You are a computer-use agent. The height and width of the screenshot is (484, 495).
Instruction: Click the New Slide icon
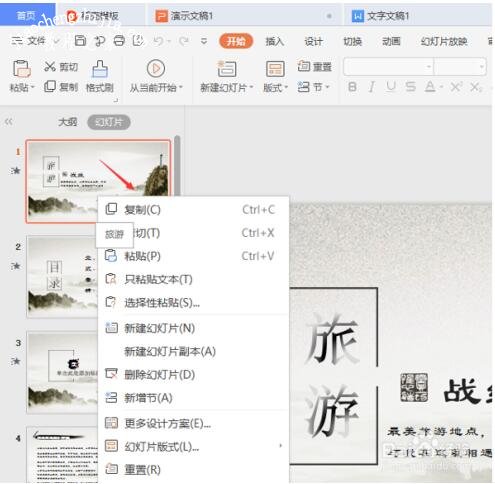[x=227, y=69]
